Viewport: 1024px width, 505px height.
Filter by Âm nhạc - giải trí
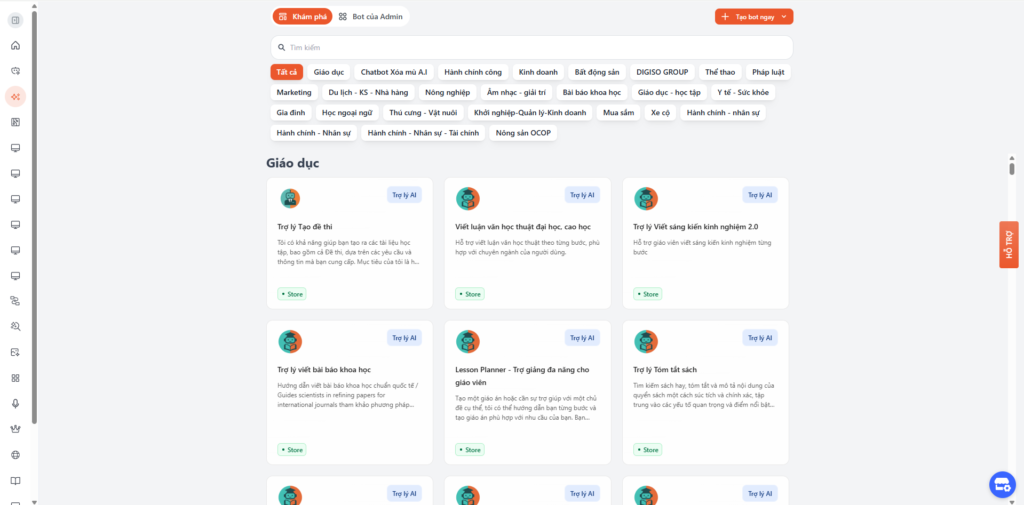click(x=517, y=92)
